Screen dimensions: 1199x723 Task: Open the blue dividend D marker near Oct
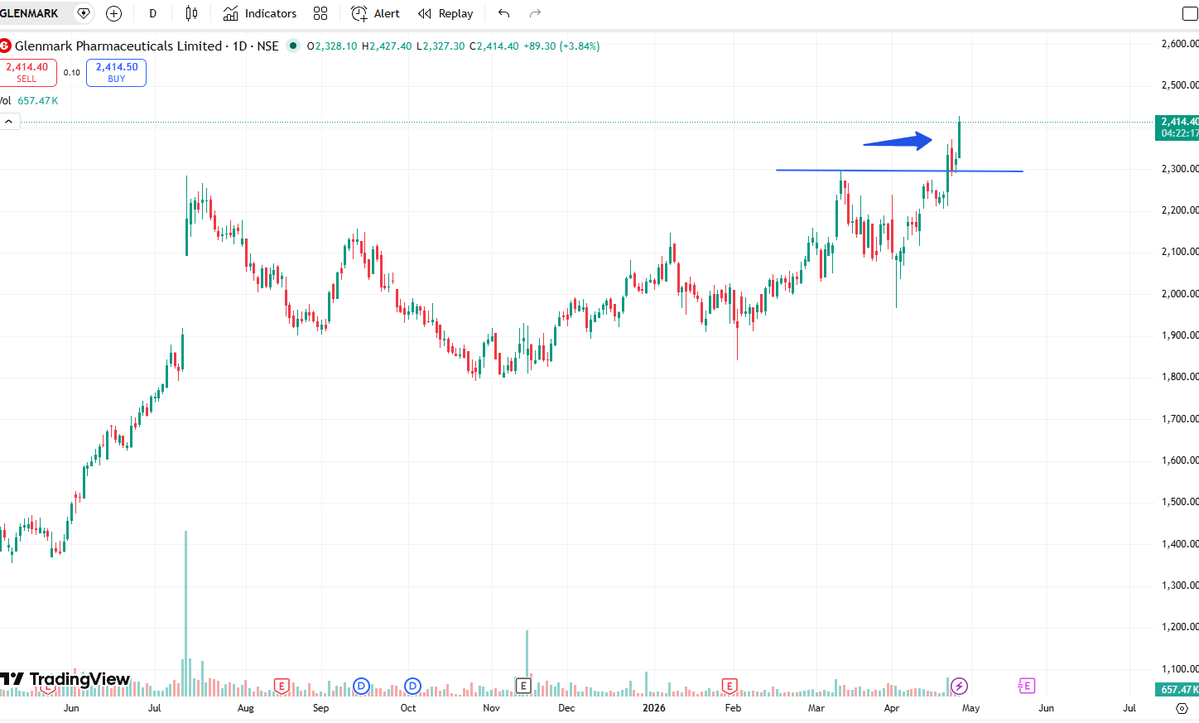tap(413, 686)
